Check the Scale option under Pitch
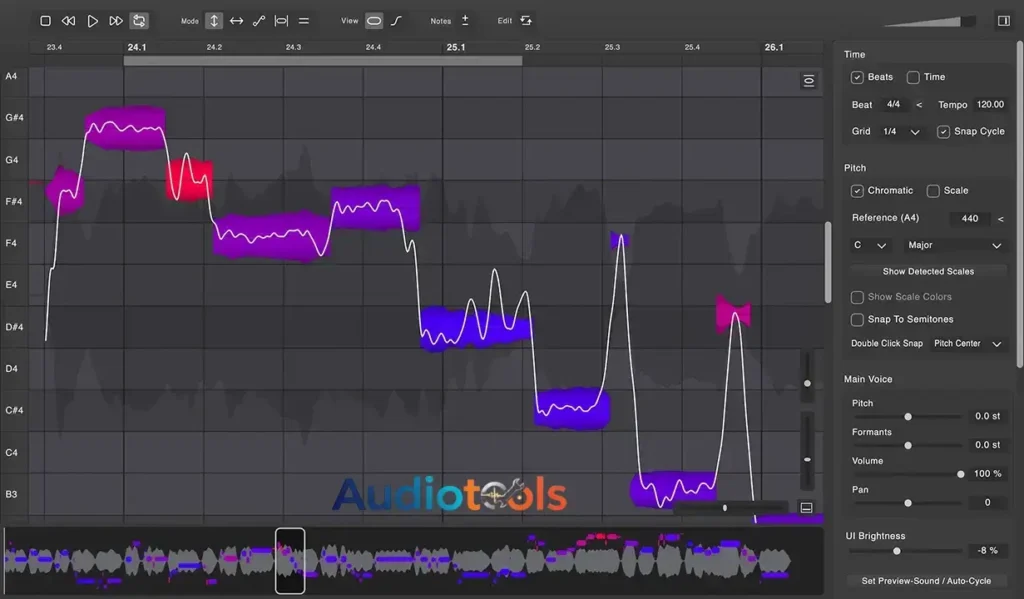The height and width of the screenshot is (599, 1024). point(933,190)
